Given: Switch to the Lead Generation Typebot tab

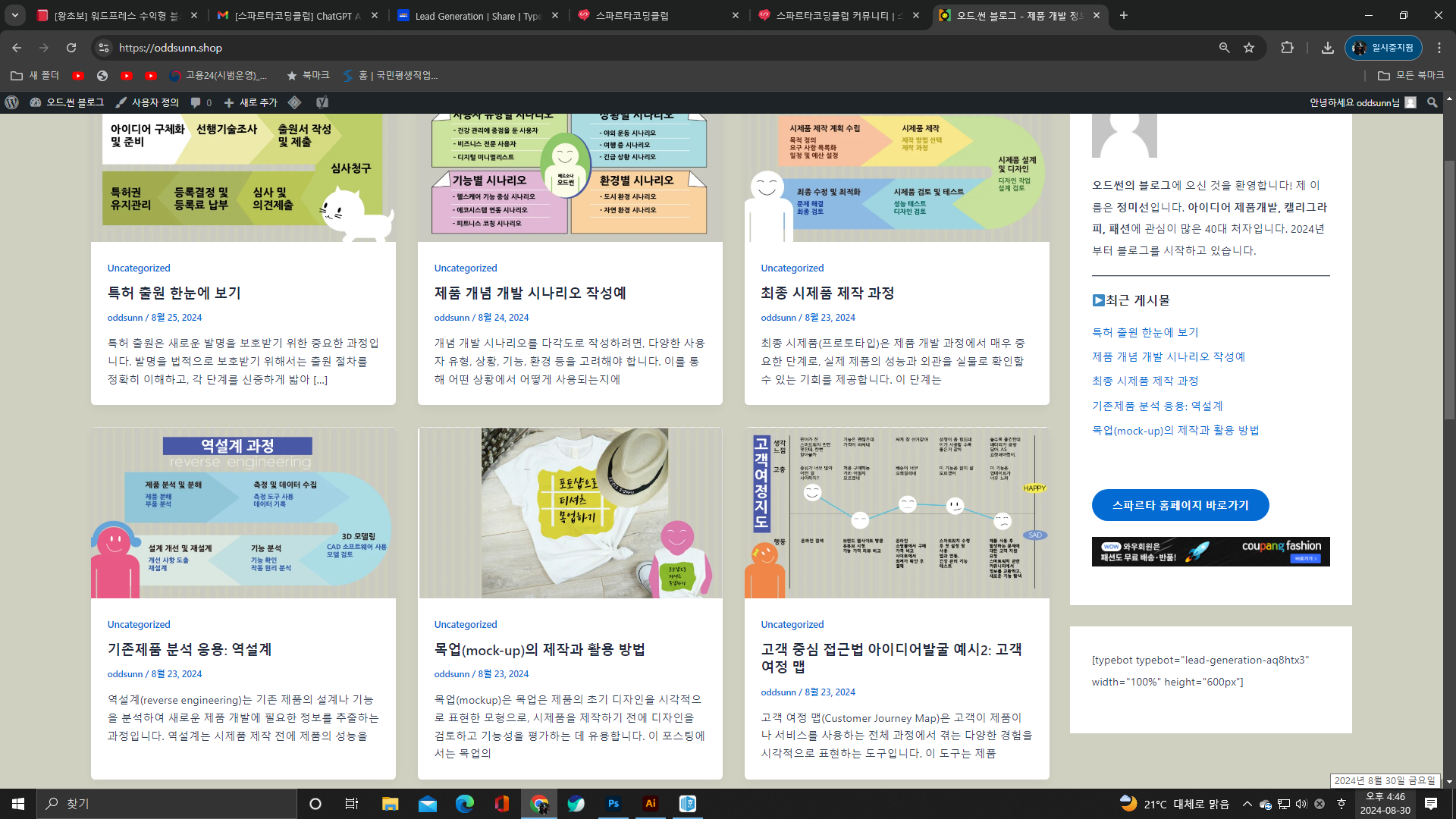Looking at the screenshot, I should click(478, 15).
